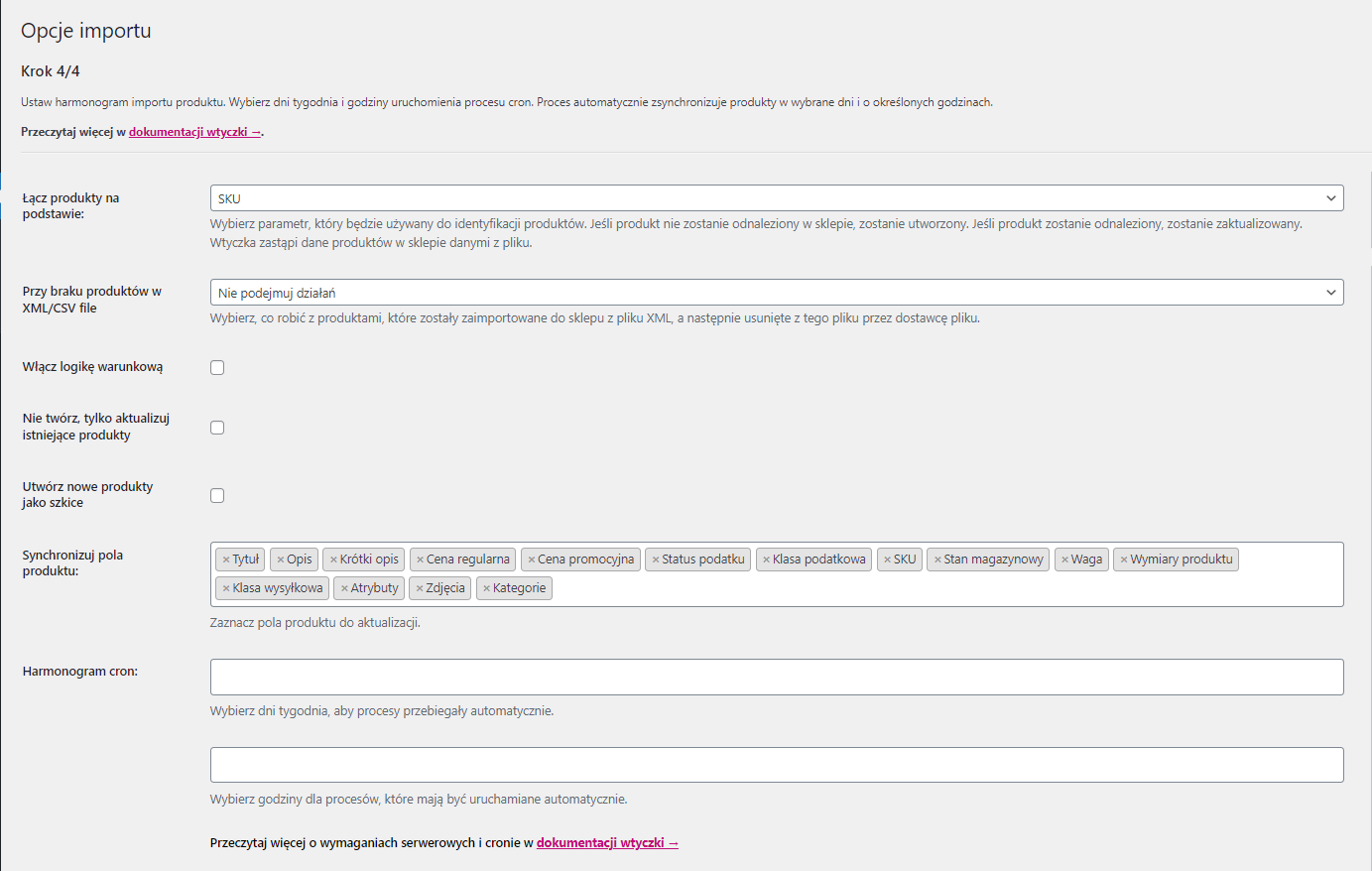The width and height of the screenshot is (1372, 871).
Task: Click x on Zdjęcia tag
Action: click(x=420, y=588)
